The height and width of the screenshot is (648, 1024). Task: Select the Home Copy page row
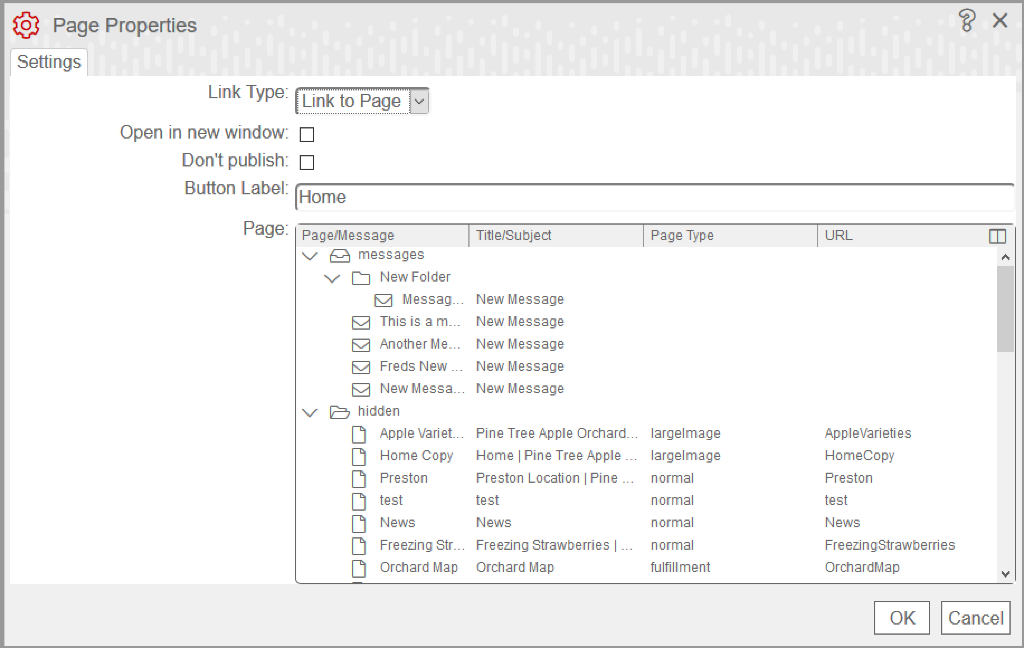pos(647,456)
